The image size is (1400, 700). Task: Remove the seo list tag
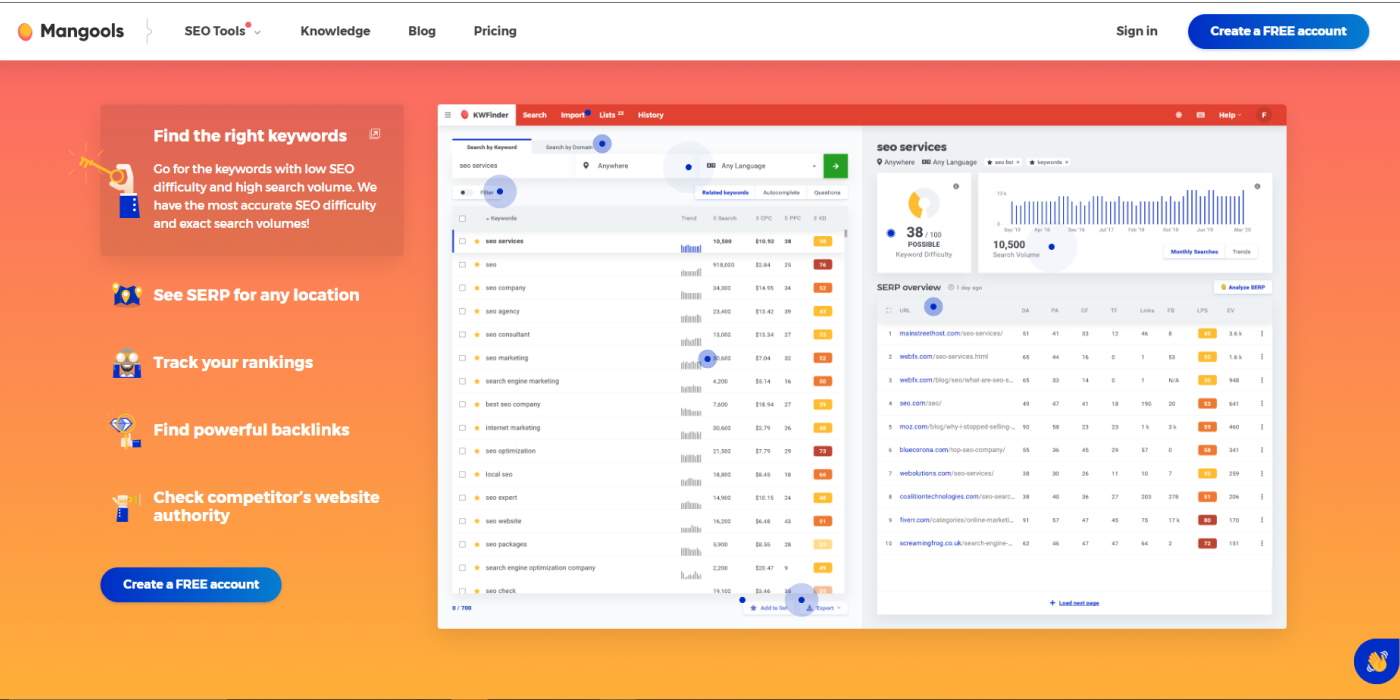coord(1019,162)
